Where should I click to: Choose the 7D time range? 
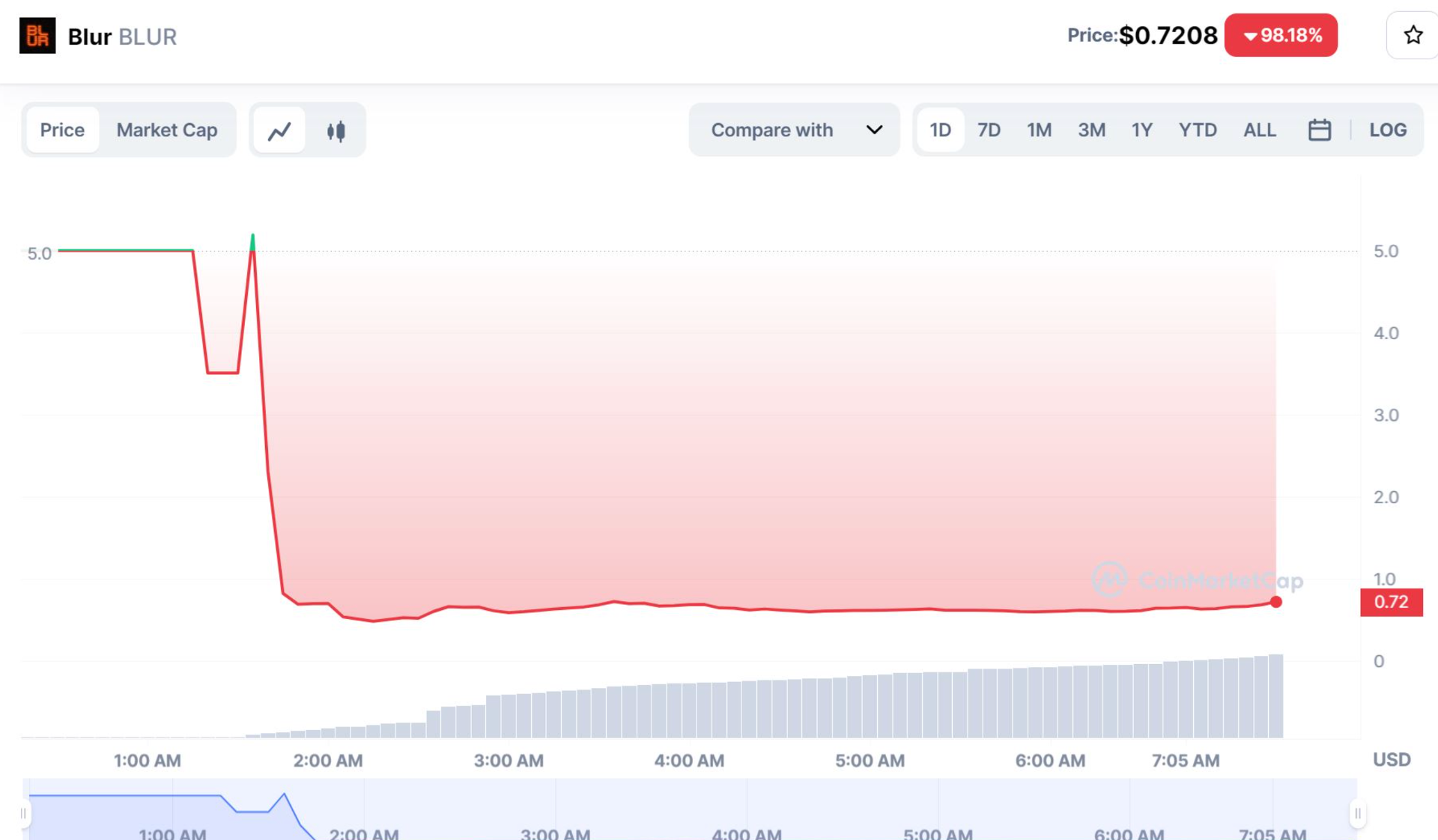pos(989,130)
